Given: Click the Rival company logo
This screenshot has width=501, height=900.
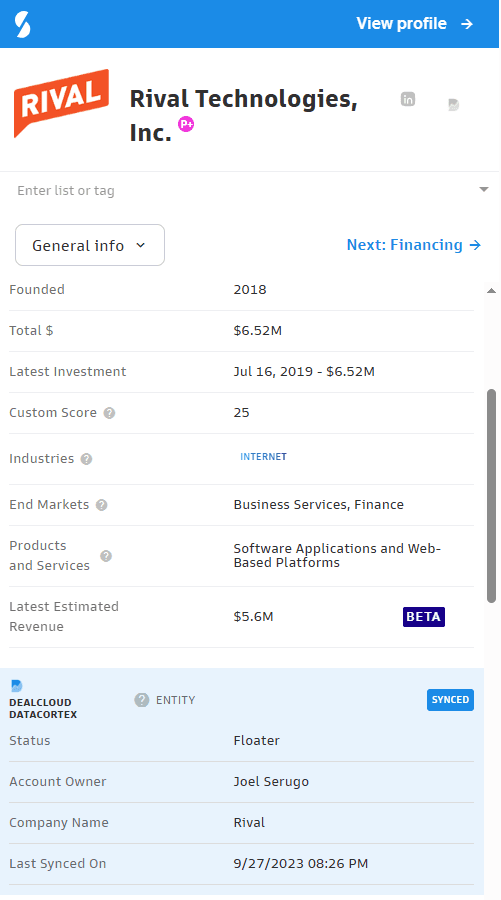Looking at the screenshot, I should (x=61, y=103).
